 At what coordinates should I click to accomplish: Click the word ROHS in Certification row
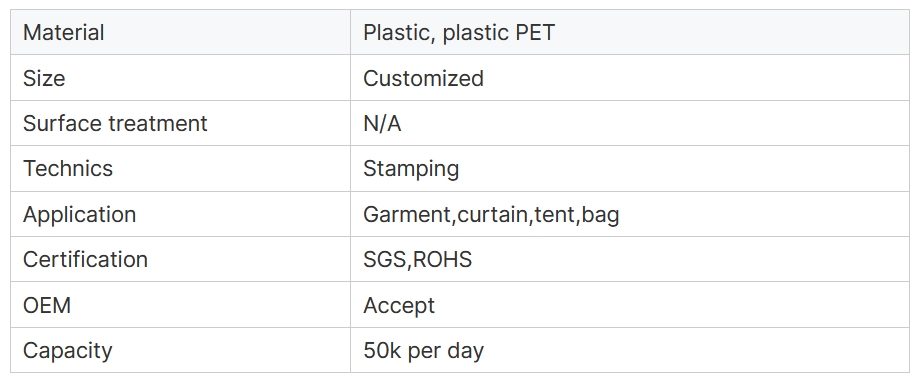pos(442,260)
